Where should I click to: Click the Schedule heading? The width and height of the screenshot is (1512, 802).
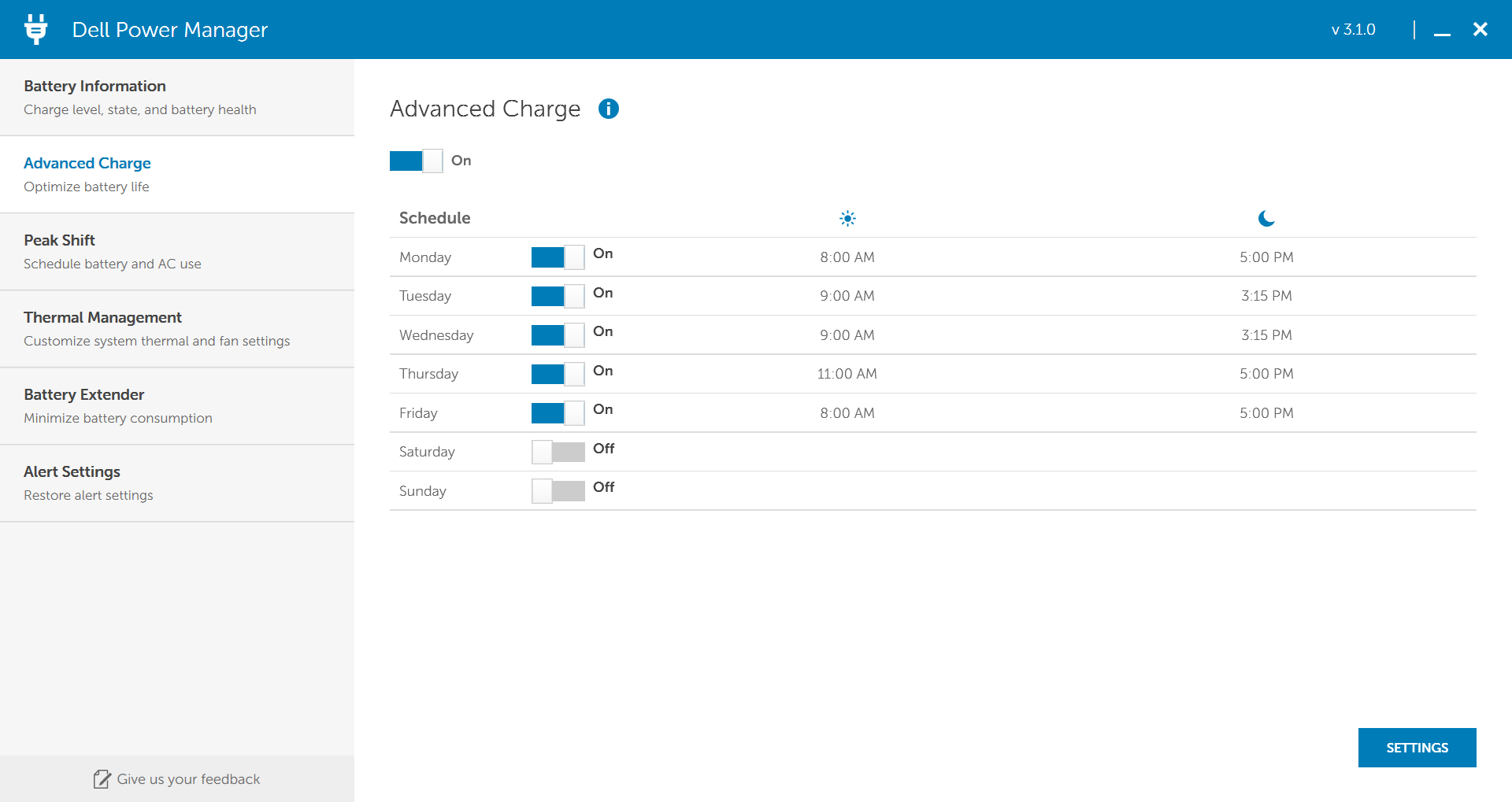point(435,218)
